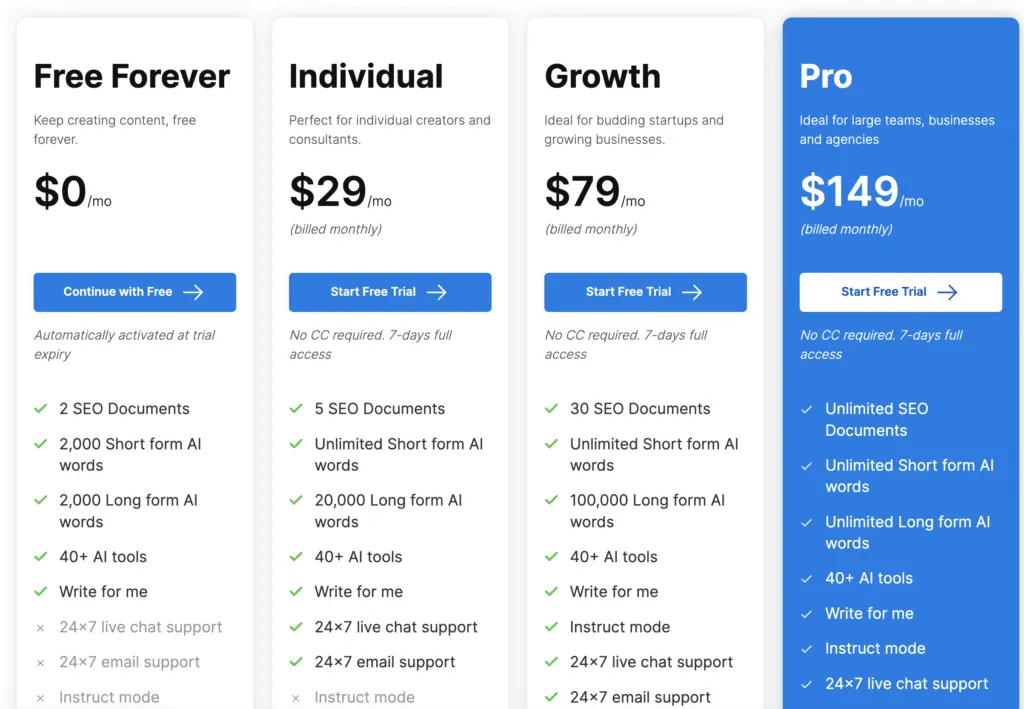This screenshot has width=1024, height=709.
Task: Click checkmark next to 20,000 Long form AI words
Action: [x=296, y=500]
